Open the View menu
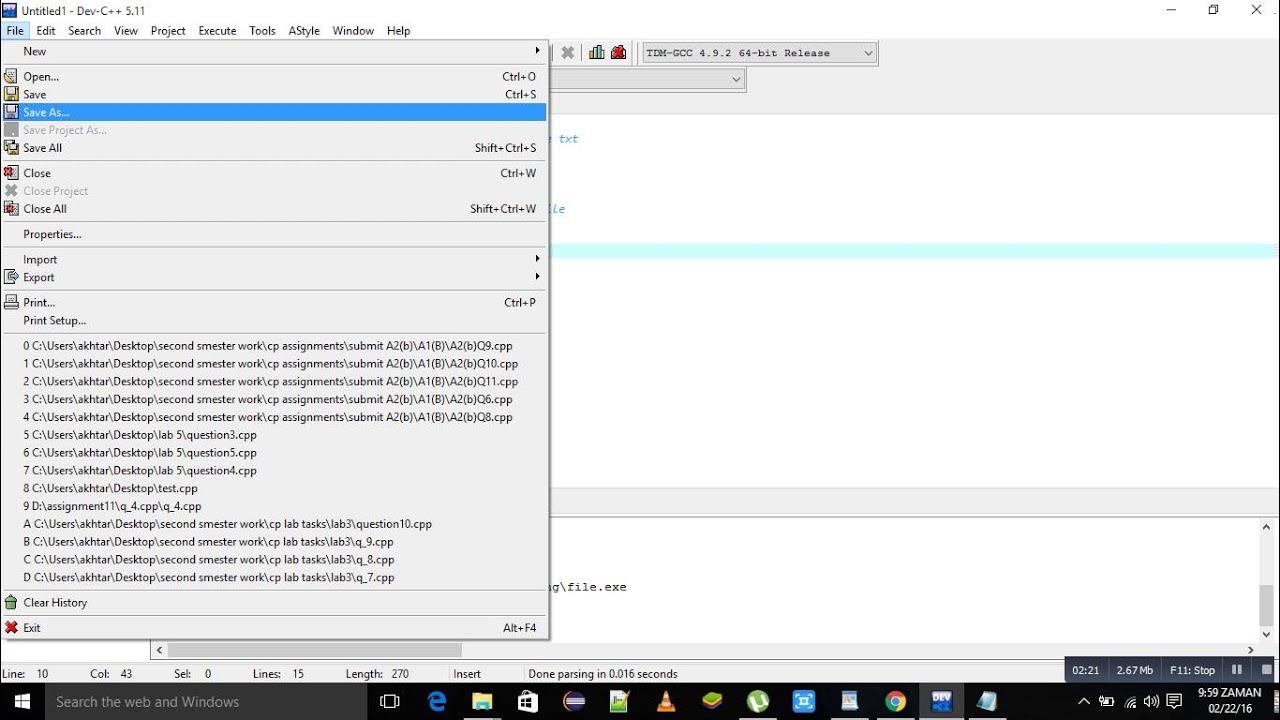This screenshot has width=1280, height=720. click(x=126, y=31)
